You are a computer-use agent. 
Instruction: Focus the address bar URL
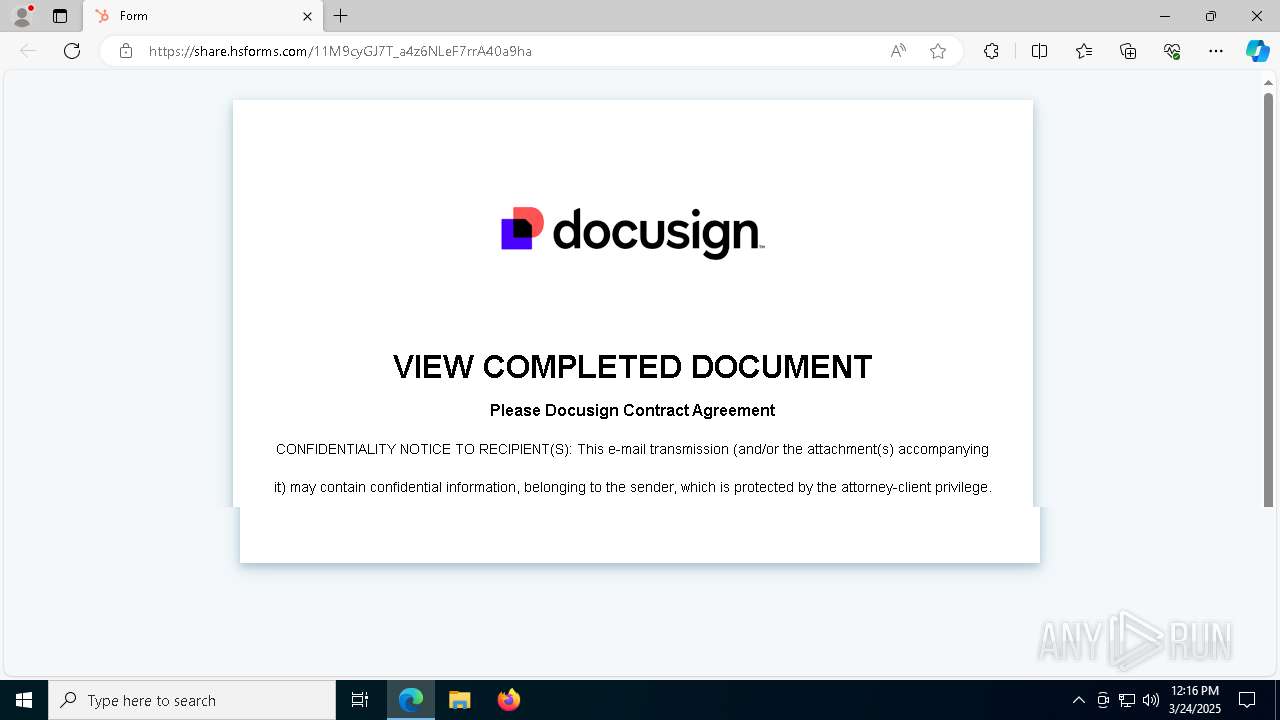tap(340, 51)
